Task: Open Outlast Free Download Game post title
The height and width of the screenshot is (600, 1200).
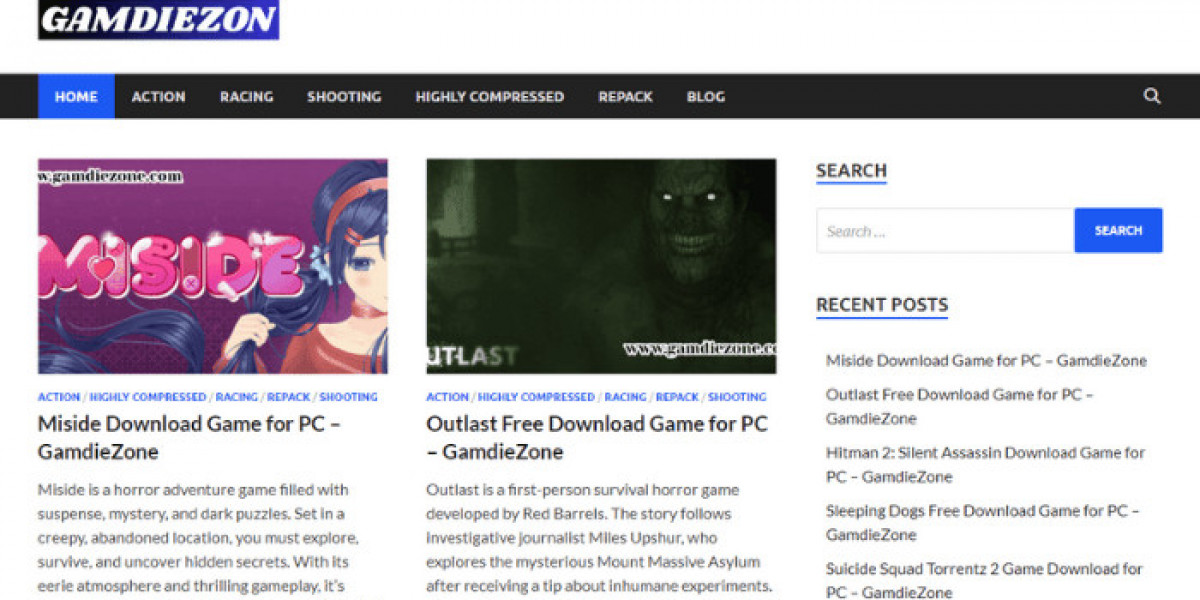Action: point(597,437)
